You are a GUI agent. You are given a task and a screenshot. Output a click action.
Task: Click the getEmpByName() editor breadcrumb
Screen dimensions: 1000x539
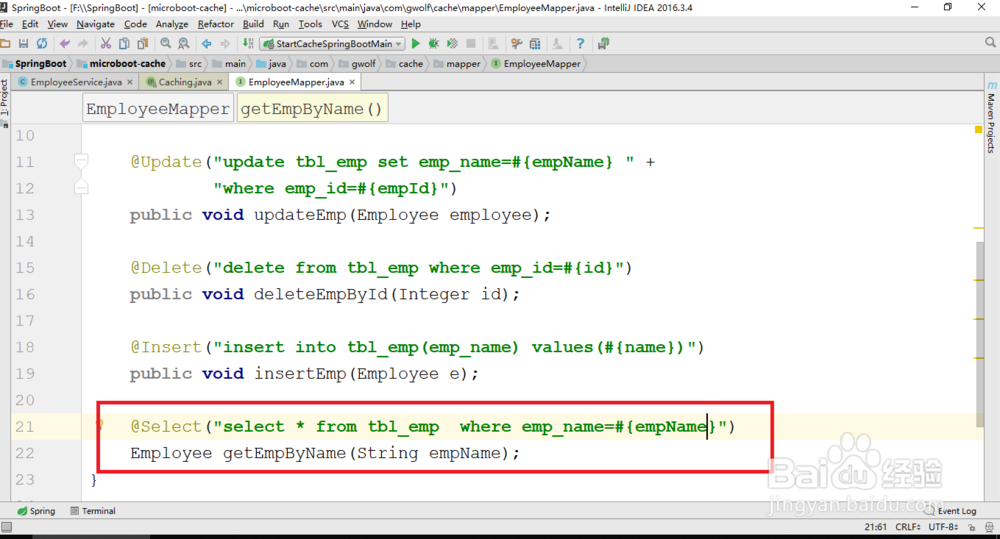[x=312, y=108]
